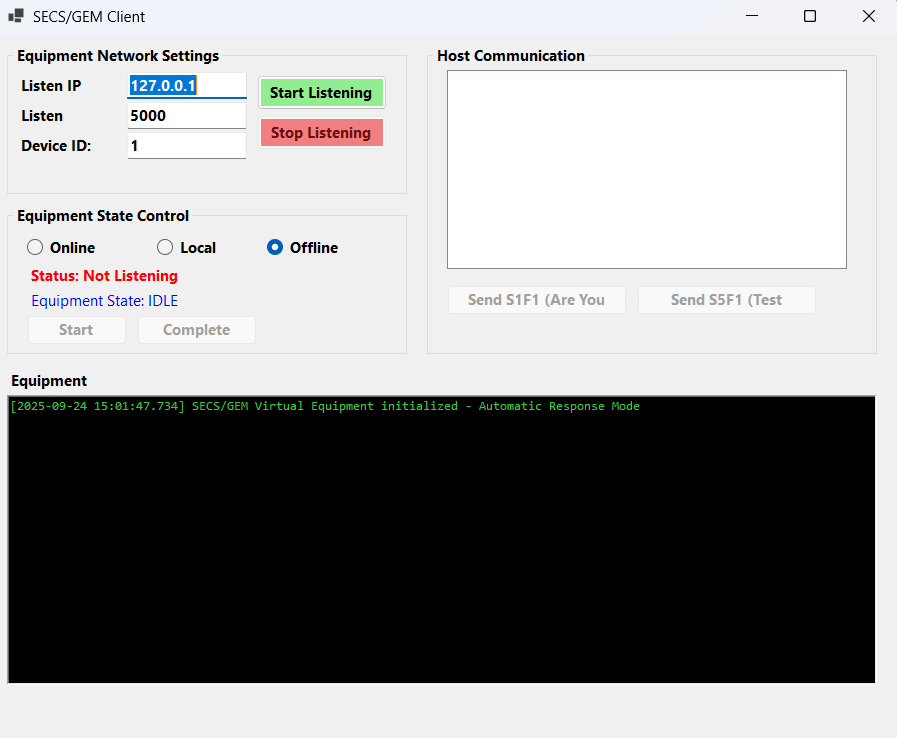The image size is (897, 738).
Task: Select the Offline radio button
Action: click(x=275, y=248)
